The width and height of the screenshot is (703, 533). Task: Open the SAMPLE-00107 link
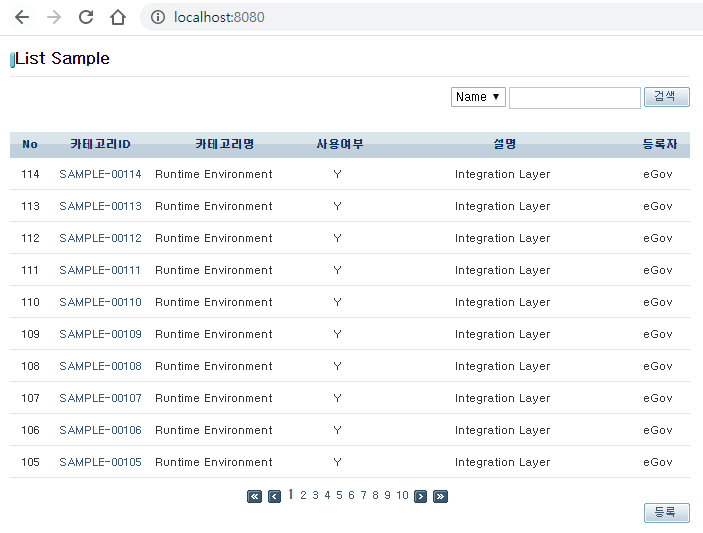click(x=100, y=398)
